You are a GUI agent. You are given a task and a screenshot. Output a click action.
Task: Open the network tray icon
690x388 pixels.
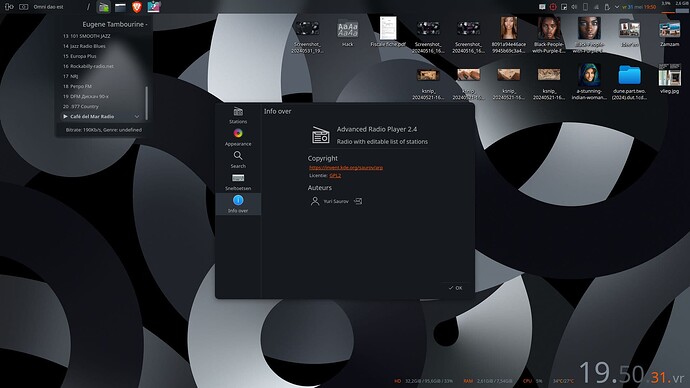596,7
